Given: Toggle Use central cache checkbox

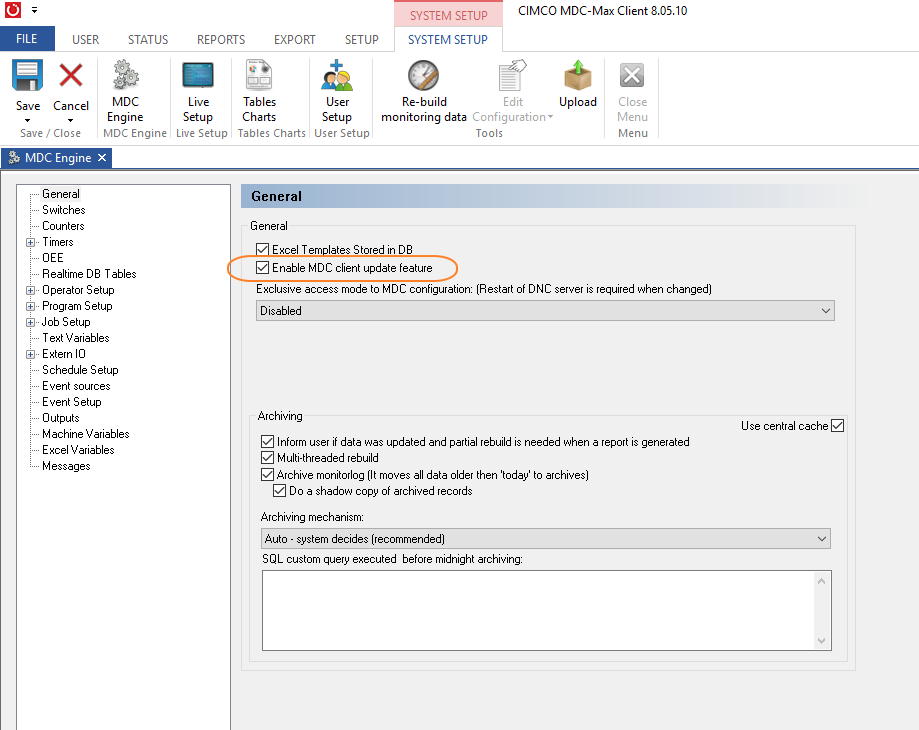Looking at the screenshot, I should [x=838, y=426].
